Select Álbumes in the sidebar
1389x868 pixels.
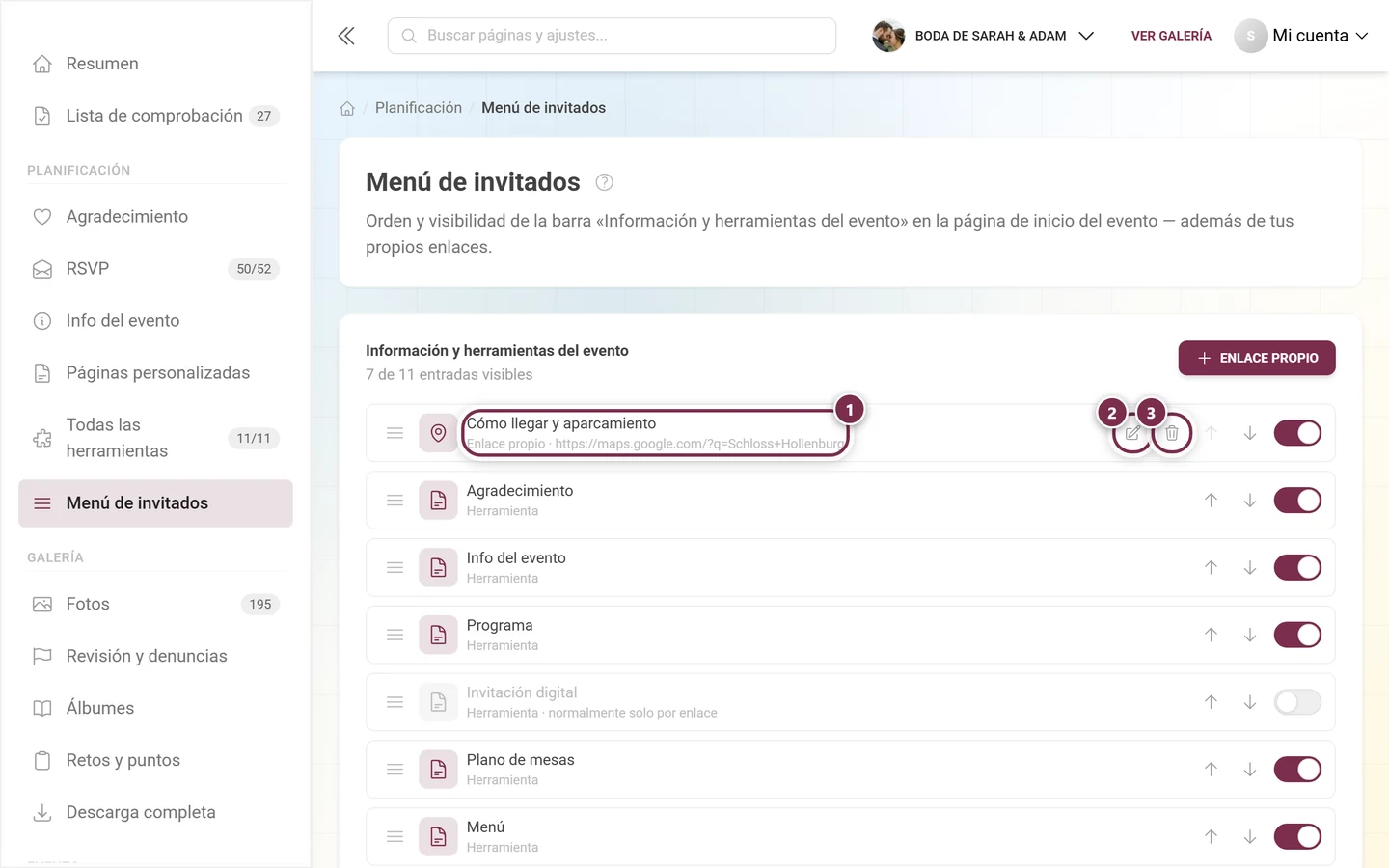pyautogui.click(x=155, y=709)
